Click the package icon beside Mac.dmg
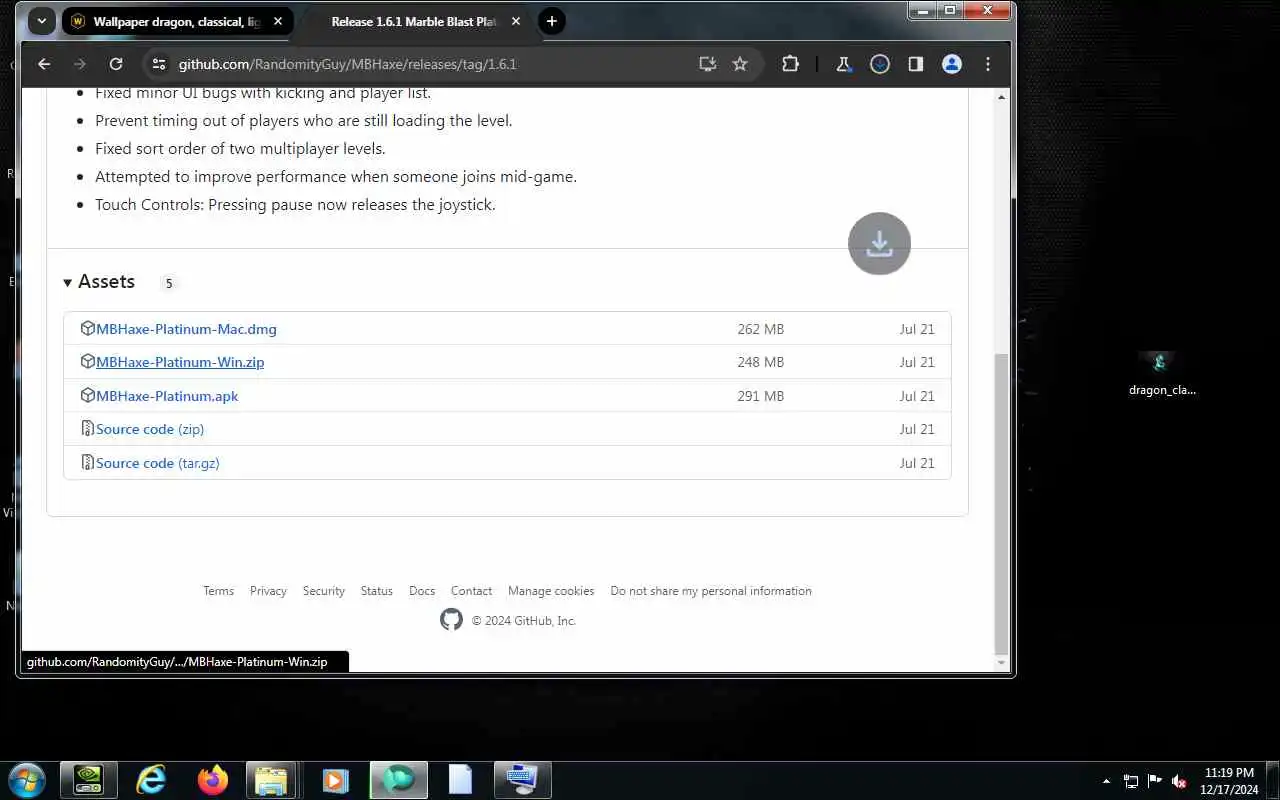 point(87,328)
